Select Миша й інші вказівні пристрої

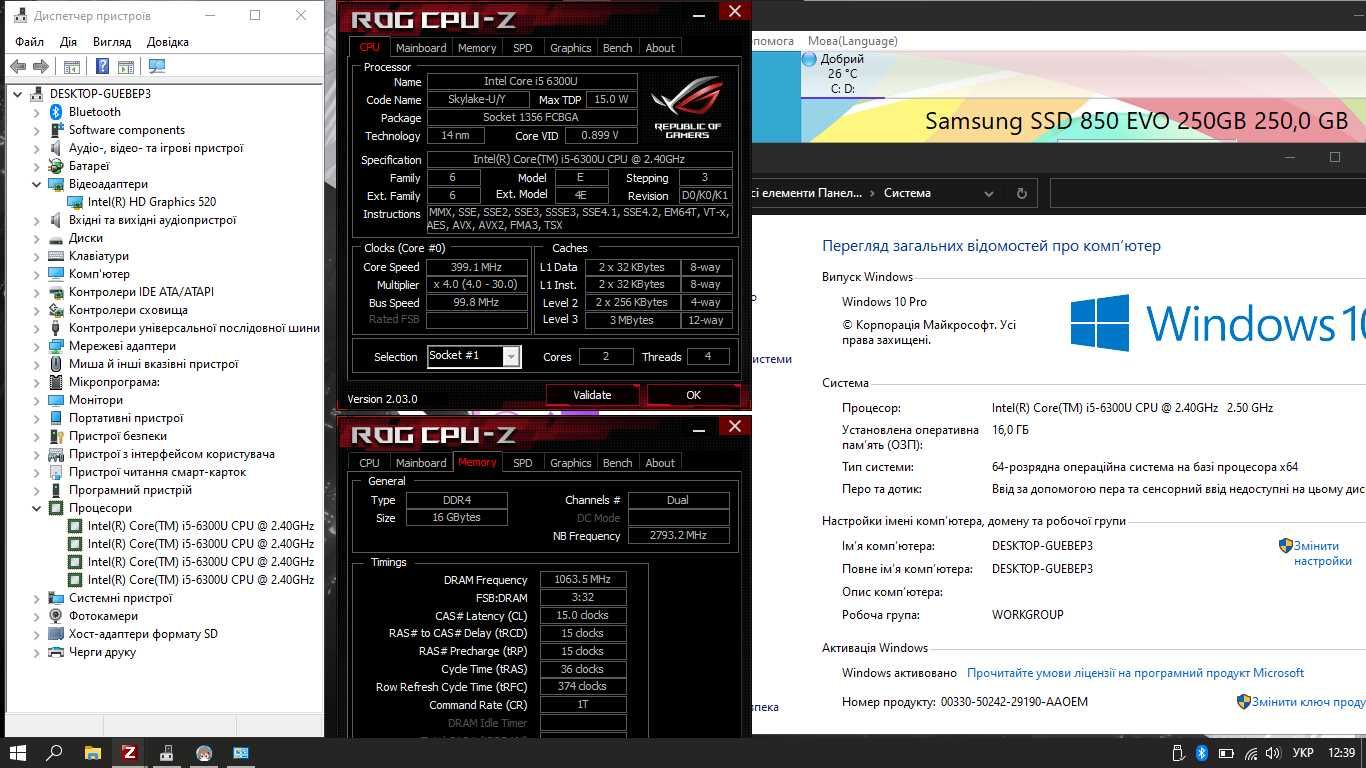click(153, 364)
